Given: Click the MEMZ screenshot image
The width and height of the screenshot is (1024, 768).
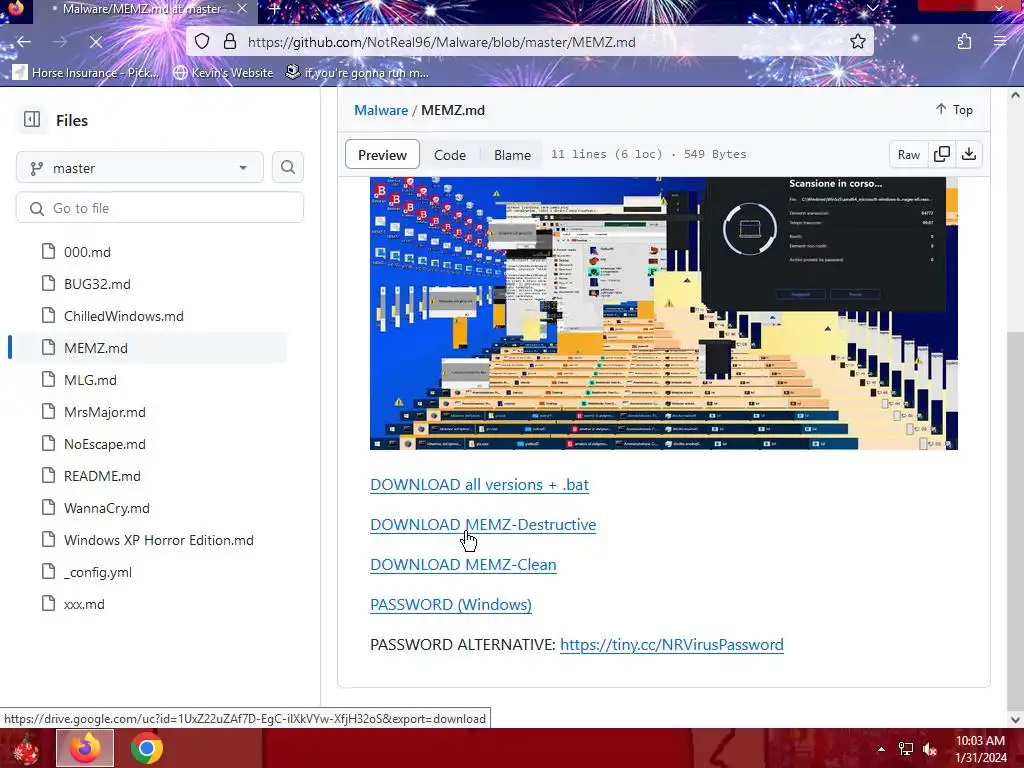Looking at the screenshot, I should pyautogui.click(x=664, y=313).
